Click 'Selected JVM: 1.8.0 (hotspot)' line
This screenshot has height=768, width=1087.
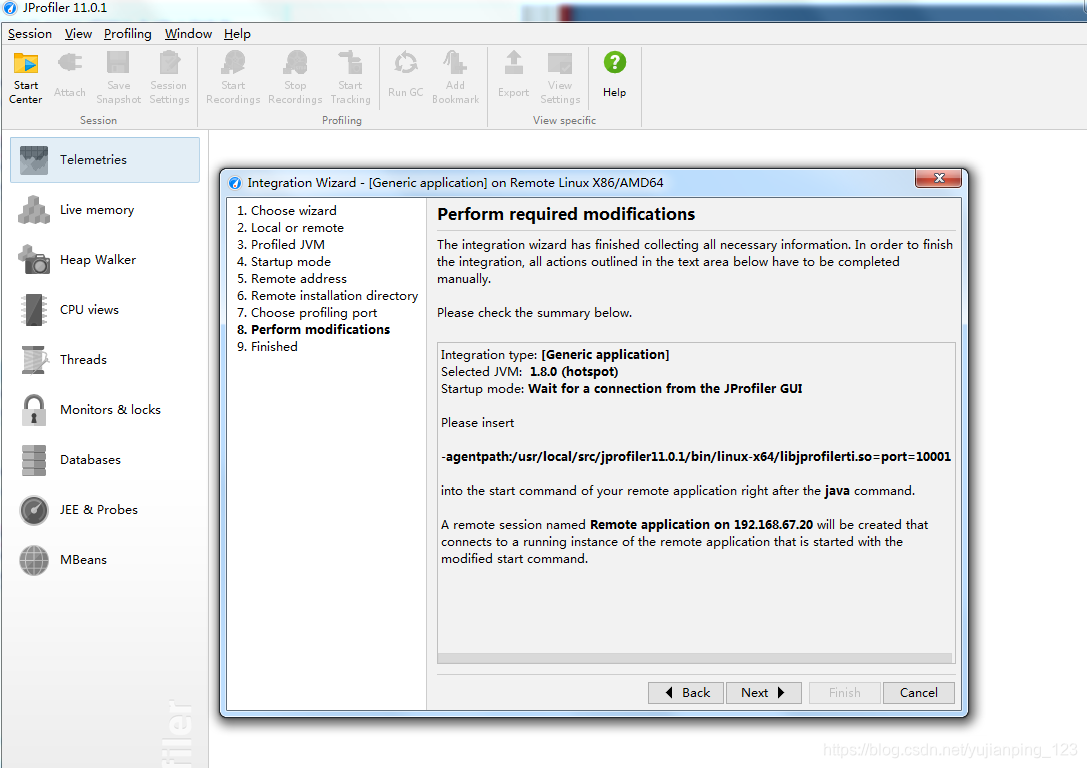coord(530,372)
